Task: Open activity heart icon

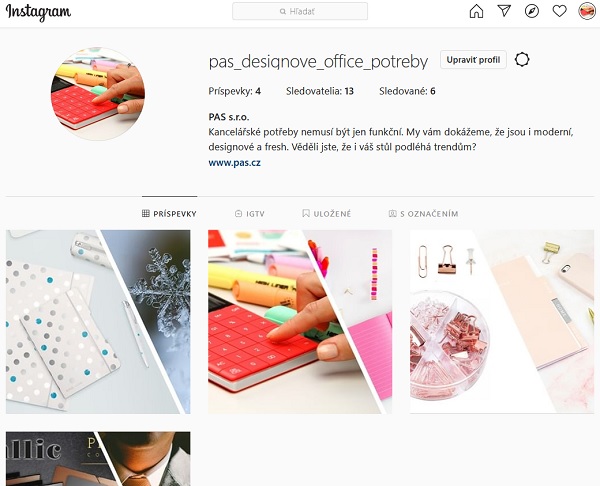Action: coord(559,11)
